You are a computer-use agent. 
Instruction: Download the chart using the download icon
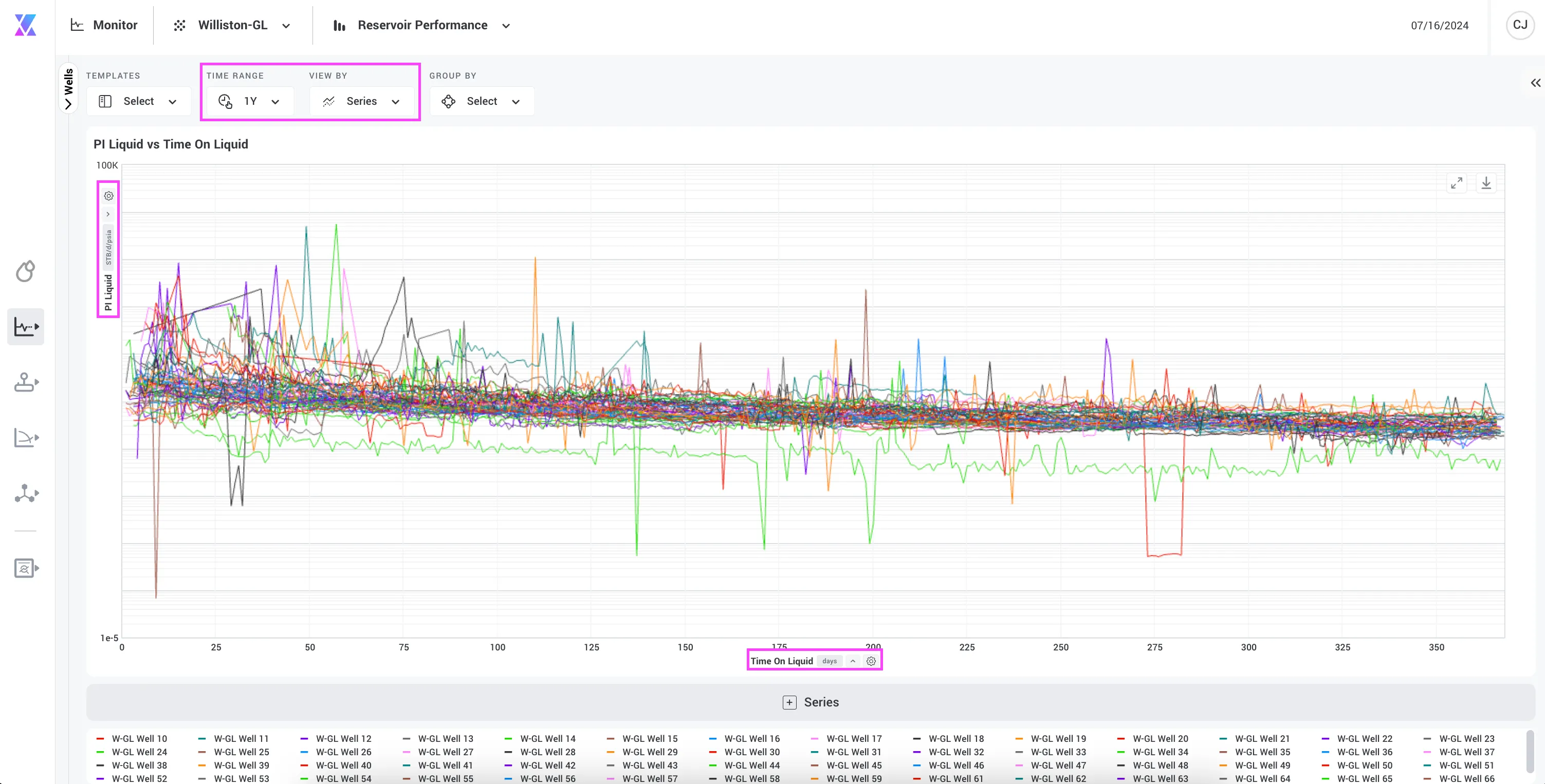[x=1485, y=183]
